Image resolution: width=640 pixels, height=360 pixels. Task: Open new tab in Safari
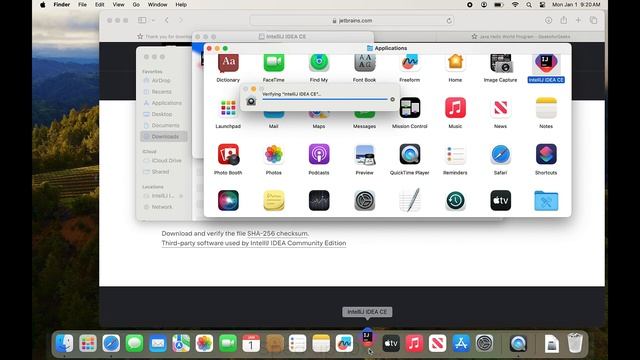(578, 20)
